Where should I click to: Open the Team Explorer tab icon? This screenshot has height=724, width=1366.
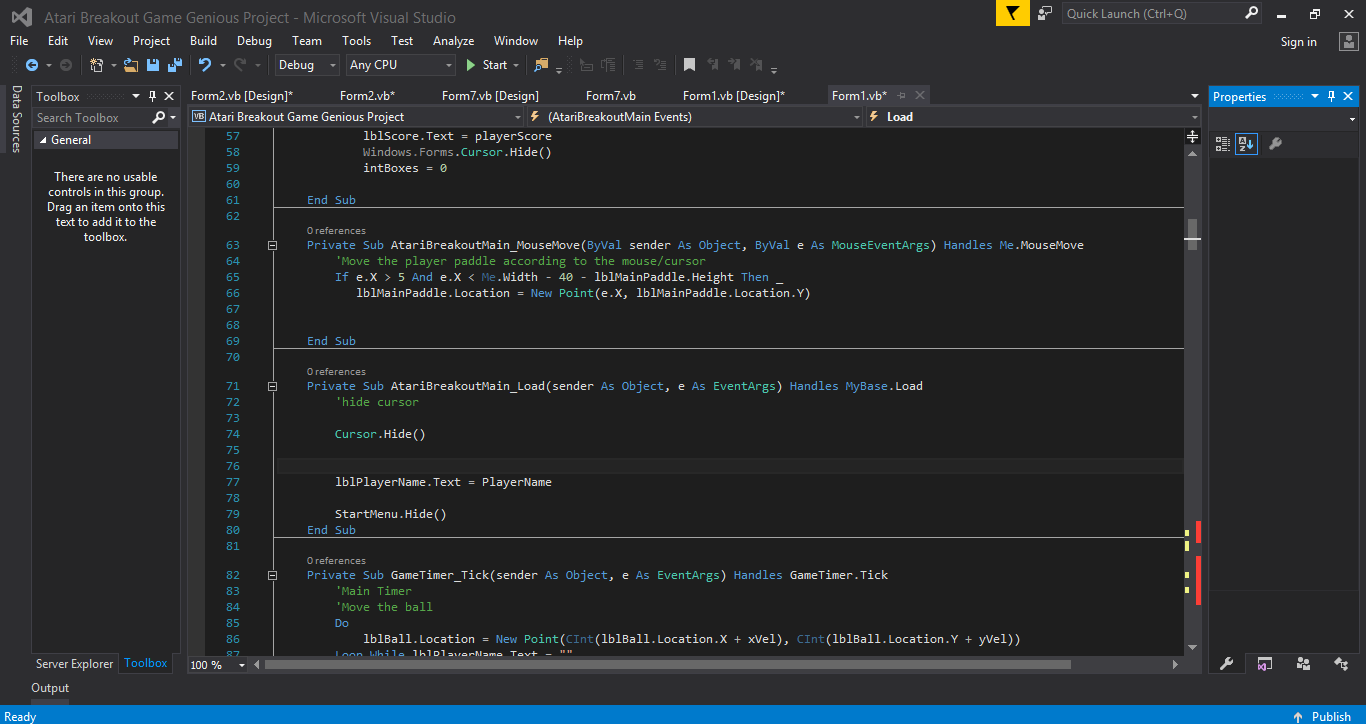pos(1303,663)
